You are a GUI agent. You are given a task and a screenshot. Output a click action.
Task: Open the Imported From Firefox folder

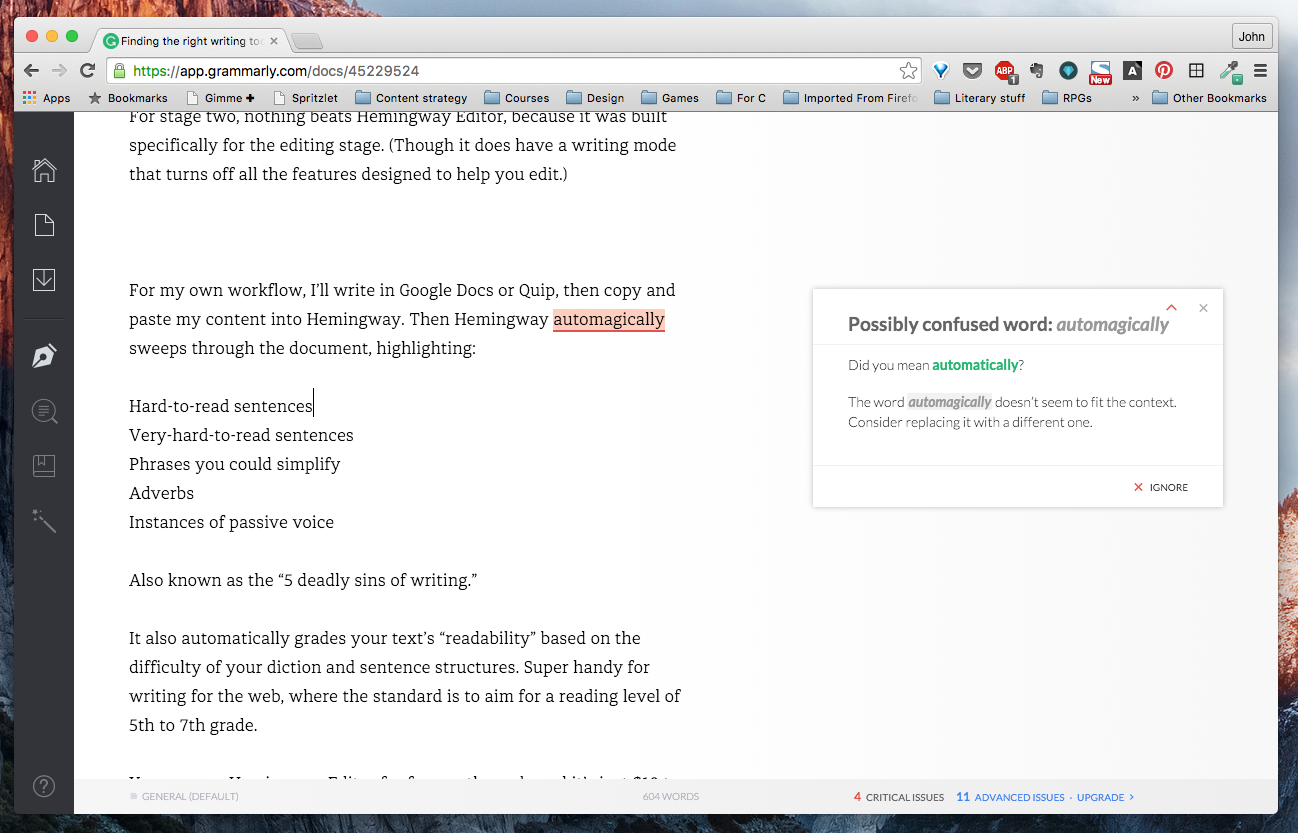click(850, 98)
